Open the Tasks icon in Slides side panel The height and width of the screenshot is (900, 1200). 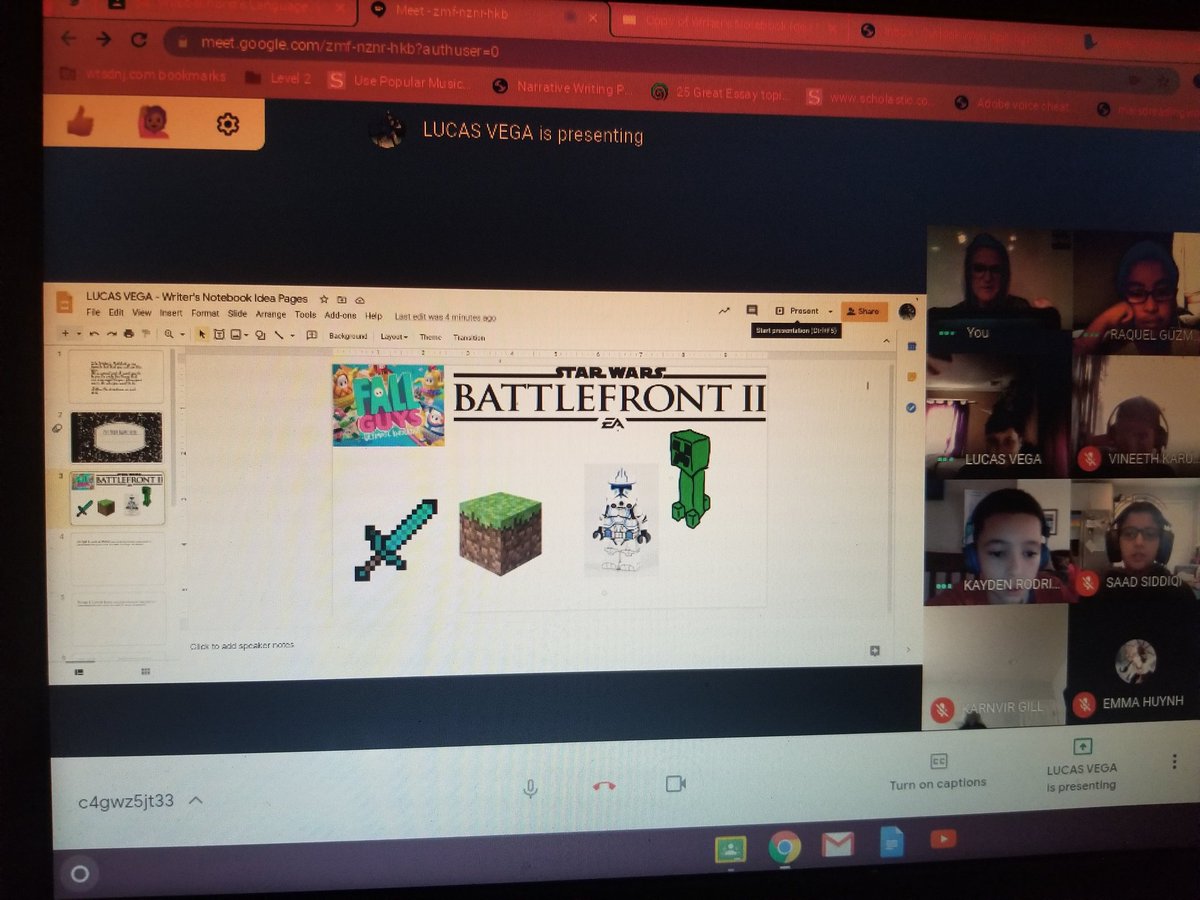[911, 408]
